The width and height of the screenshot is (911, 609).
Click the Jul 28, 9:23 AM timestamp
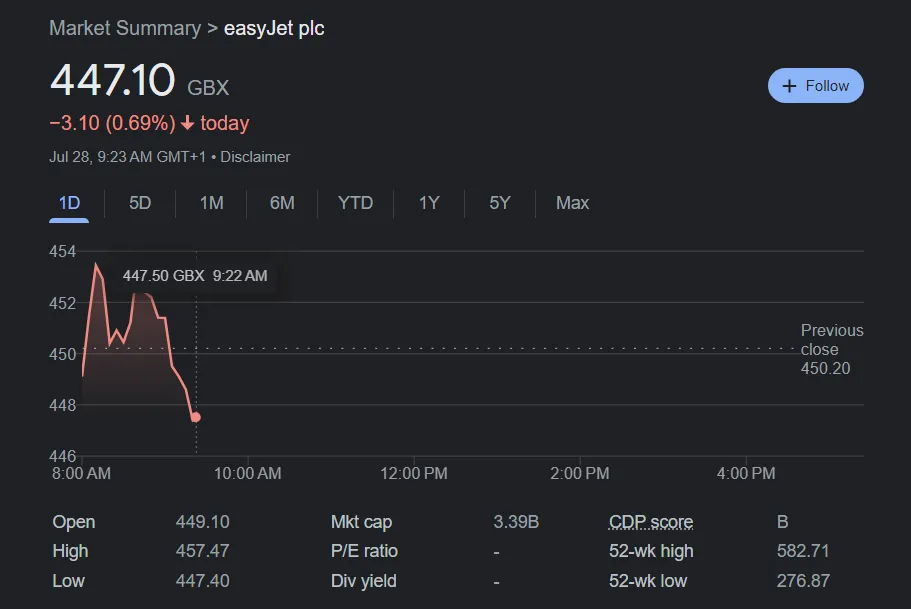pos(127,157)
